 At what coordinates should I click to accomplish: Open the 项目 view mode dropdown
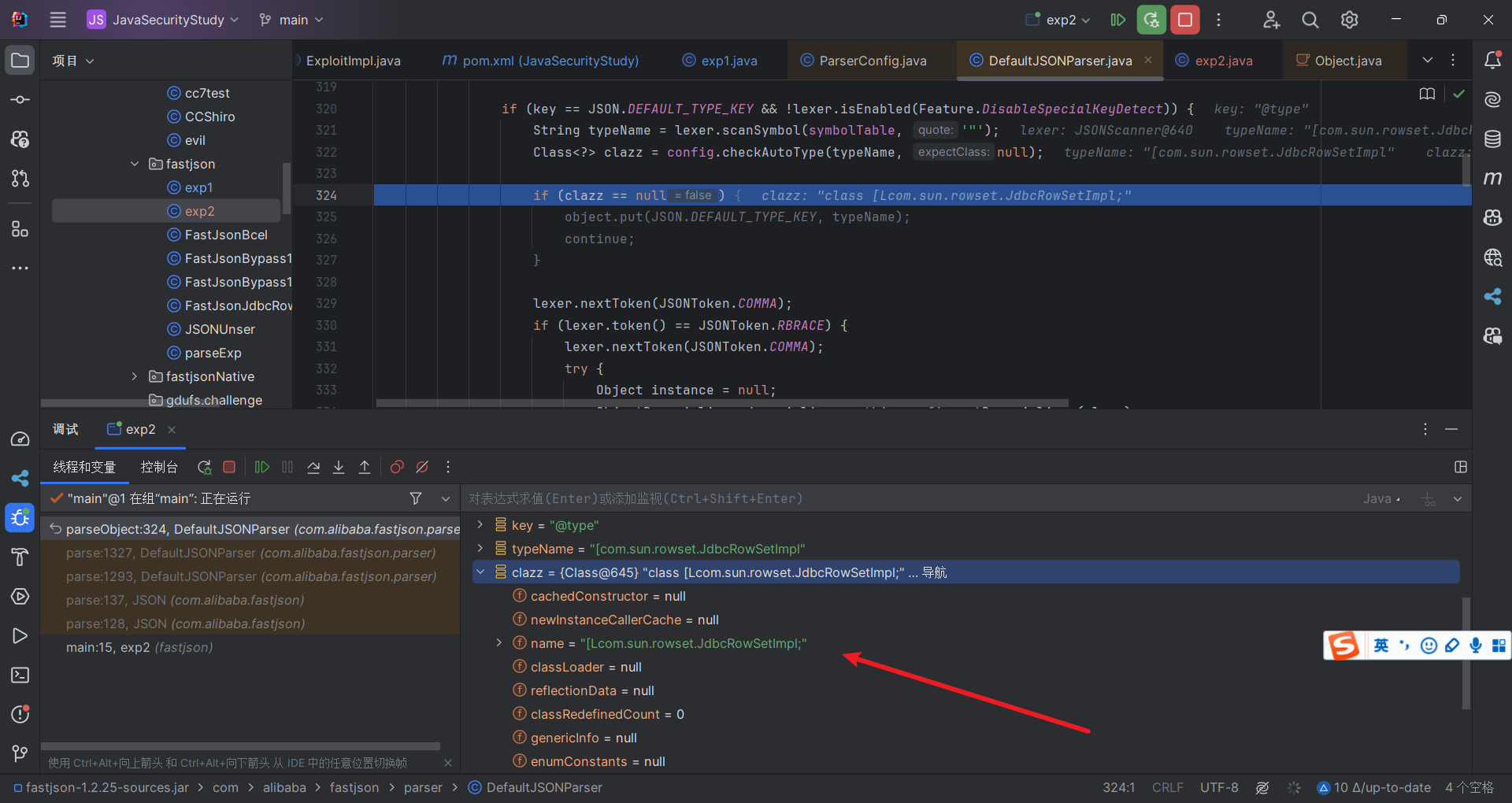click(x=72, y=61)
